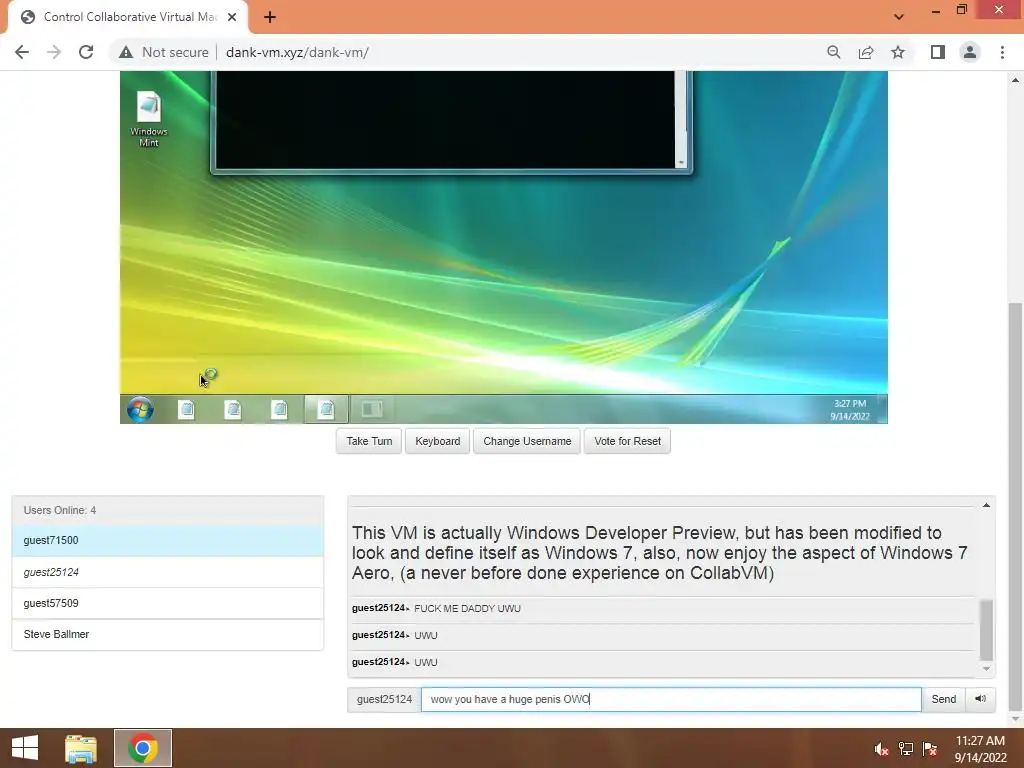Click the chat scrollbar thumb
Screen dimensions: 1024x768
click(986, 630)
